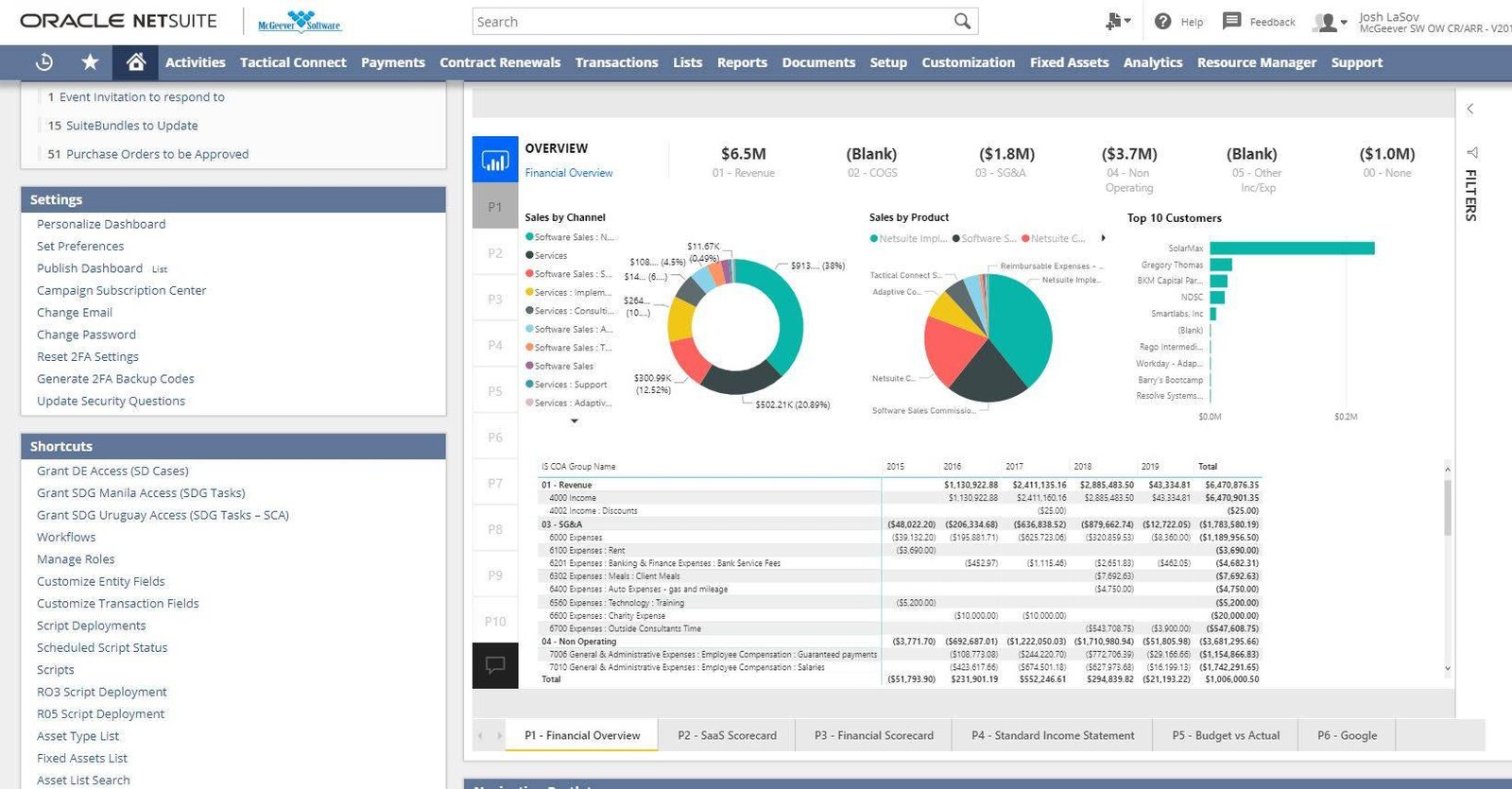The height and width of the screenshot is (789, 1512).
Task: Open the Lists menu
Action: click(687, 62)
